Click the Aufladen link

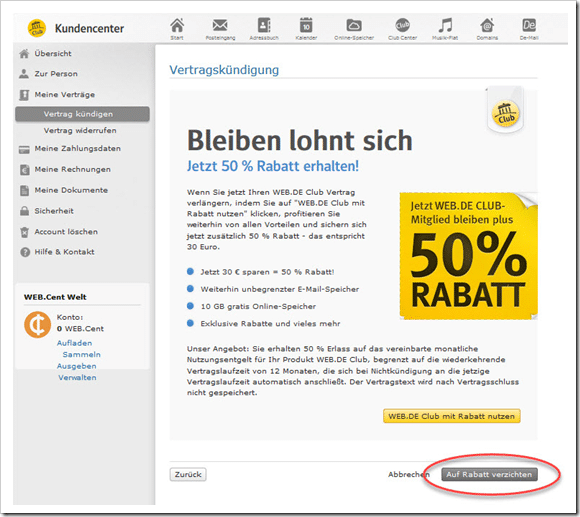pos(74,343)
